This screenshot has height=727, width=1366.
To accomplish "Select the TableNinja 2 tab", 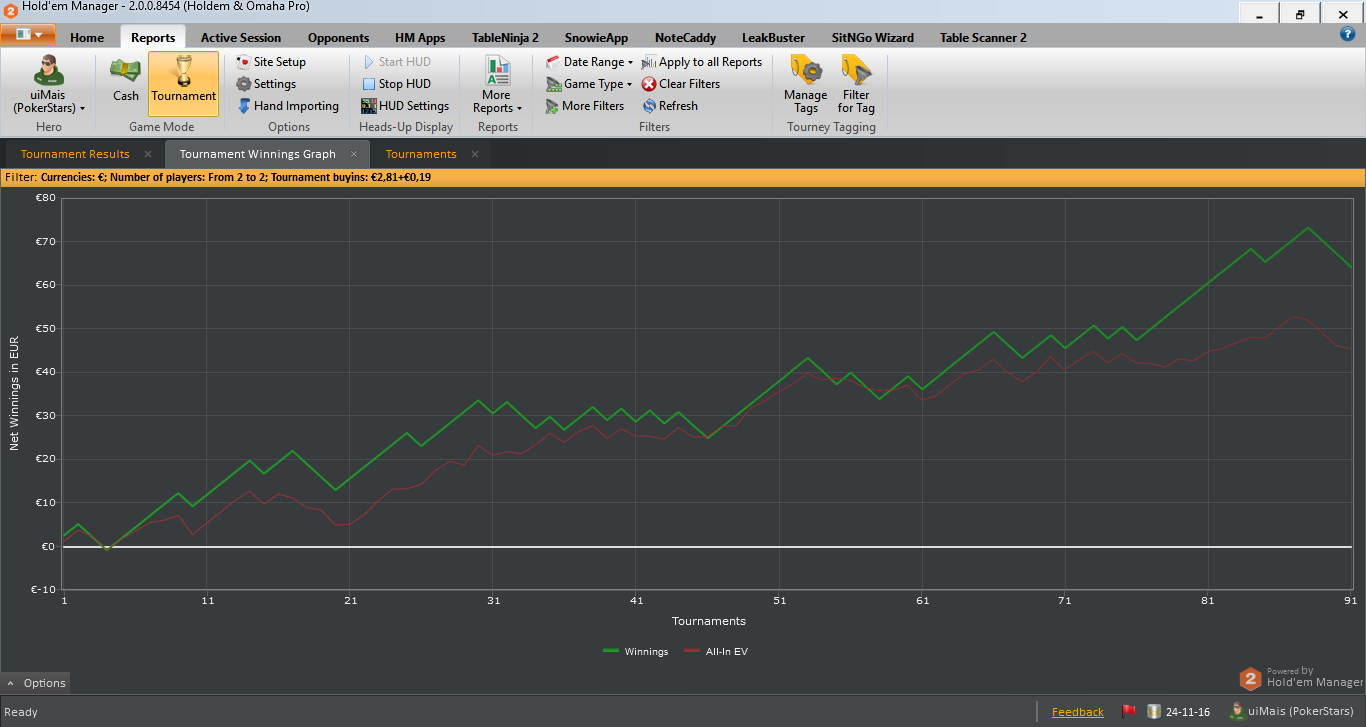I will click(x=505, y=38).
